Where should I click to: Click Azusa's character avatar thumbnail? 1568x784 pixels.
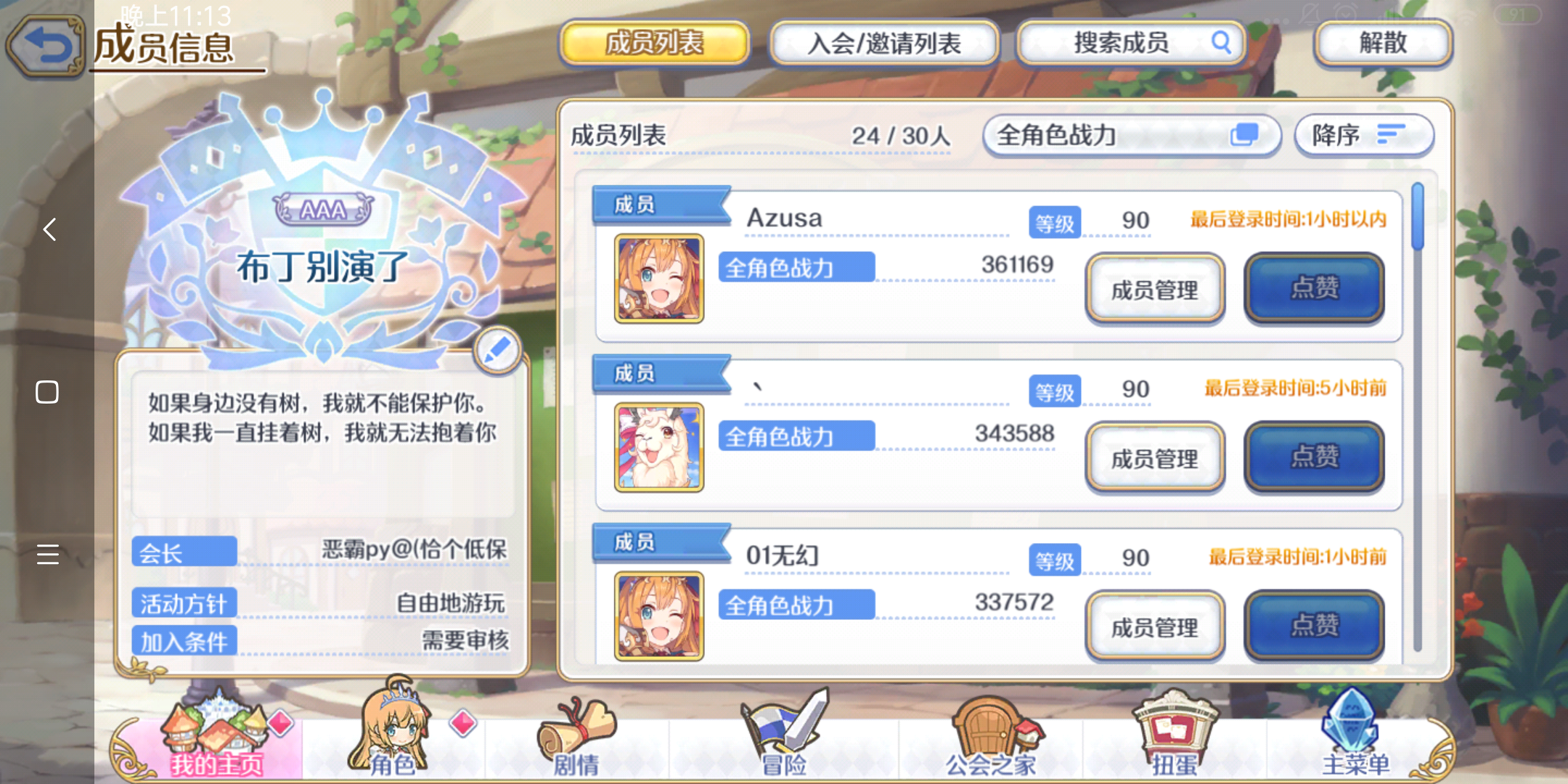tap(659, 278)
